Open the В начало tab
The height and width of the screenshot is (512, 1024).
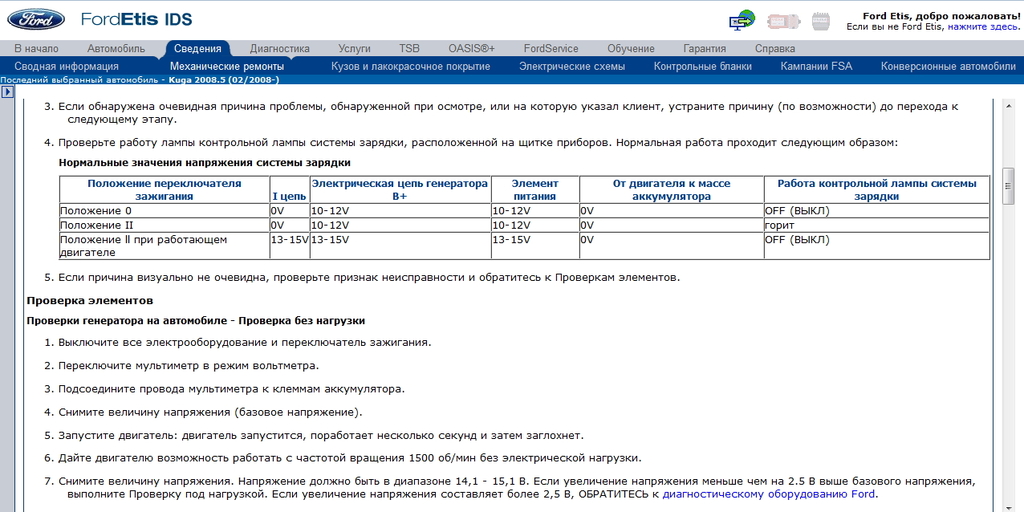(x=36, y=48)
